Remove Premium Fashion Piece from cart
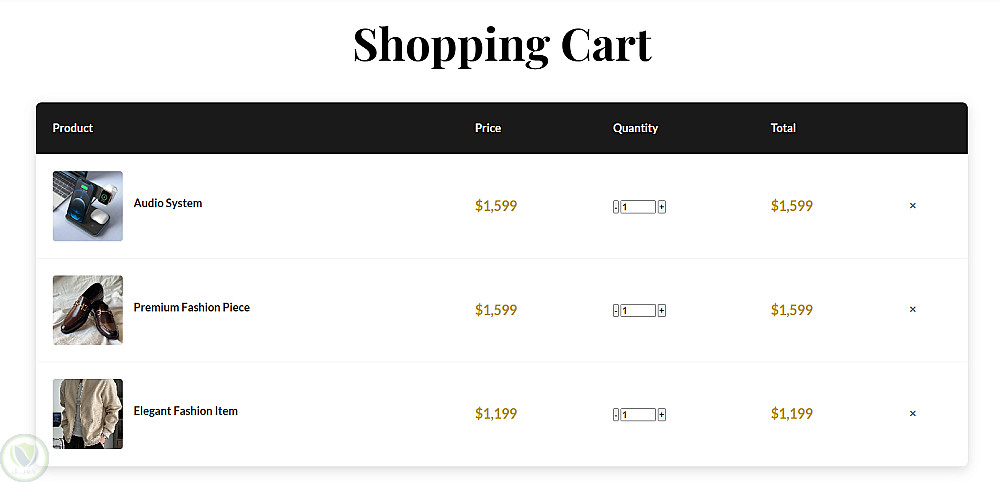 point(912,310)
